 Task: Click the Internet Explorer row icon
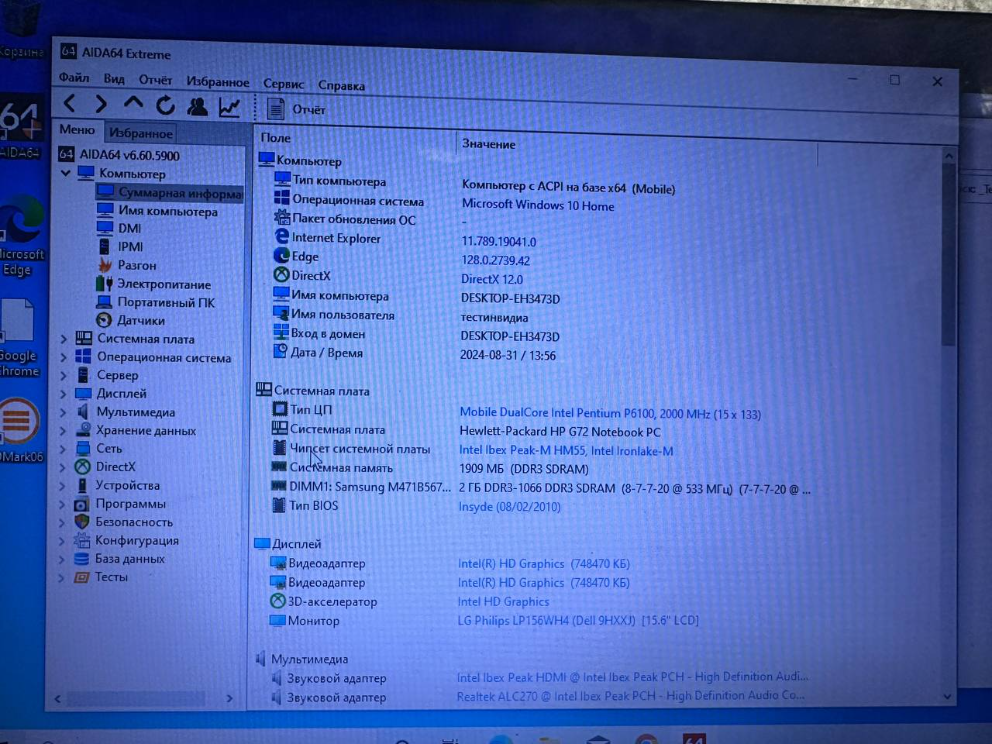(x=282, y=237)
